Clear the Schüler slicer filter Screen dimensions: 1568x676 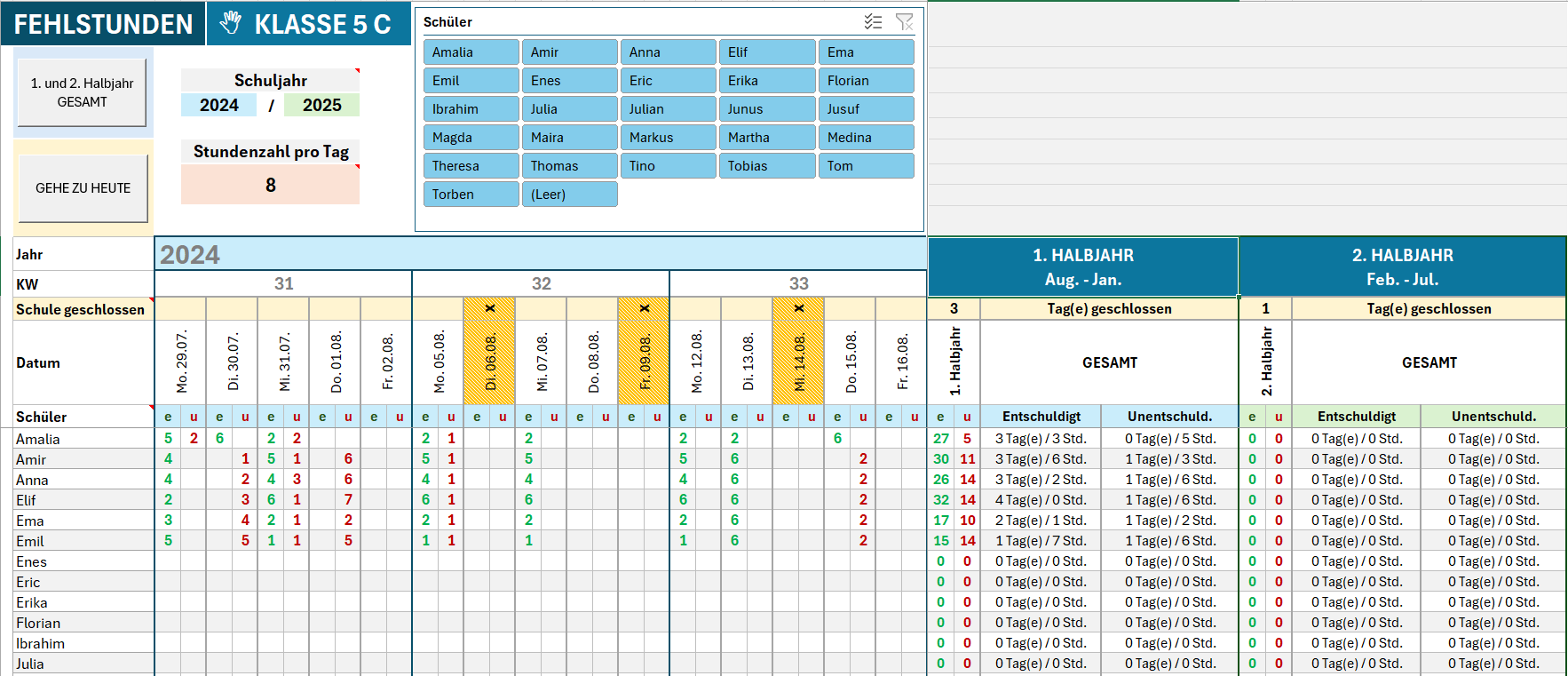point(904,22)
